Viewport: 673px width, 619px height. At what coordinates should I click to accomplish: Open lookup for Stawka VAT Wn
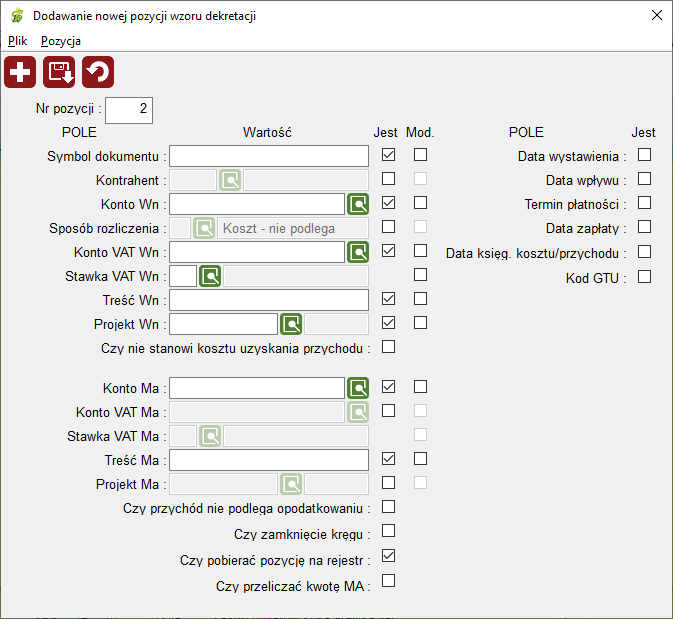tap(210, 276)
